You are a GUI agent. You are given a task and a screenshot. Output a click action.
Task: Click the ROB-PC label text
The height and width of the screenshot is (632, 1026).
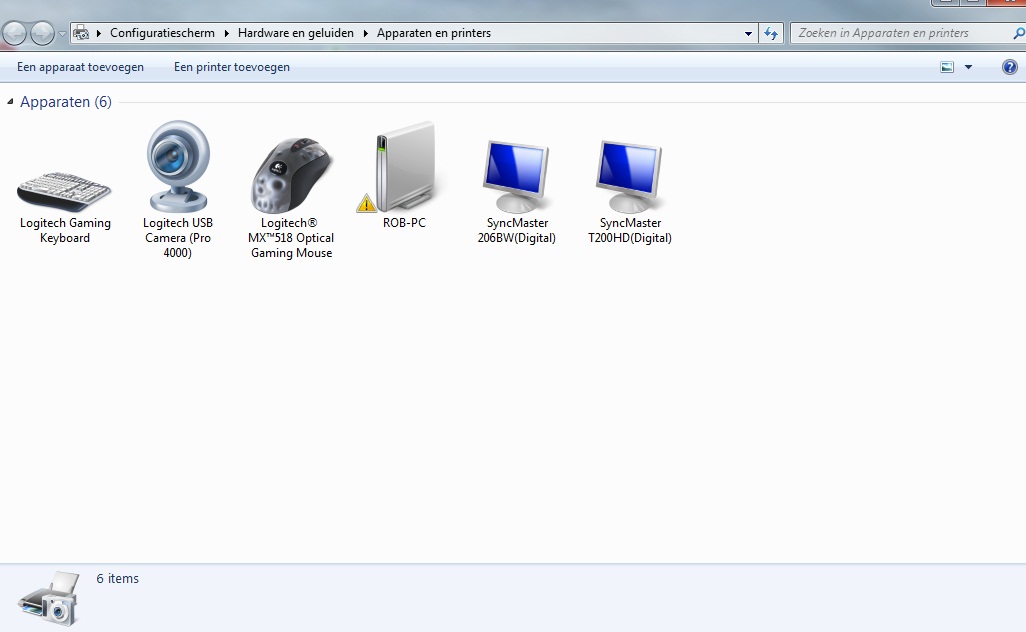point(404,222)
